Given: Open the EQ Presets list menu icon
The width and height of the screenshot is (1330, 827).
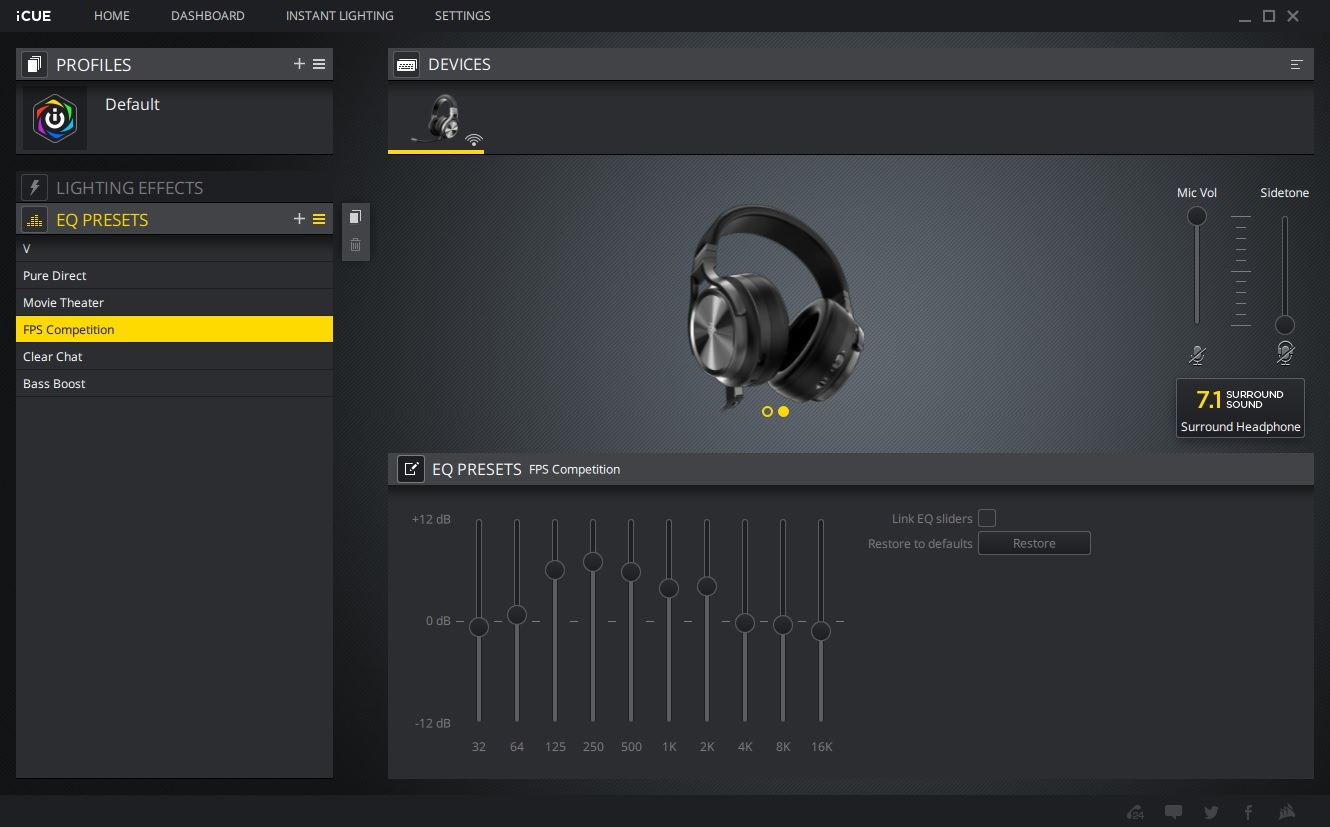Looking at the screenshot, I should point(319,219).
